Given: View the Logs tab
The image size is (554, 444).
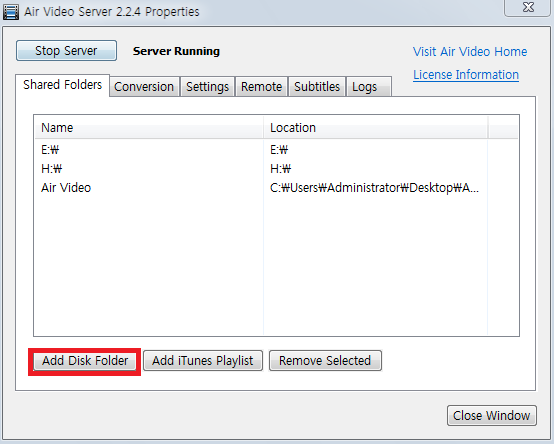Looking at the screenshot, I should point(369,87).
